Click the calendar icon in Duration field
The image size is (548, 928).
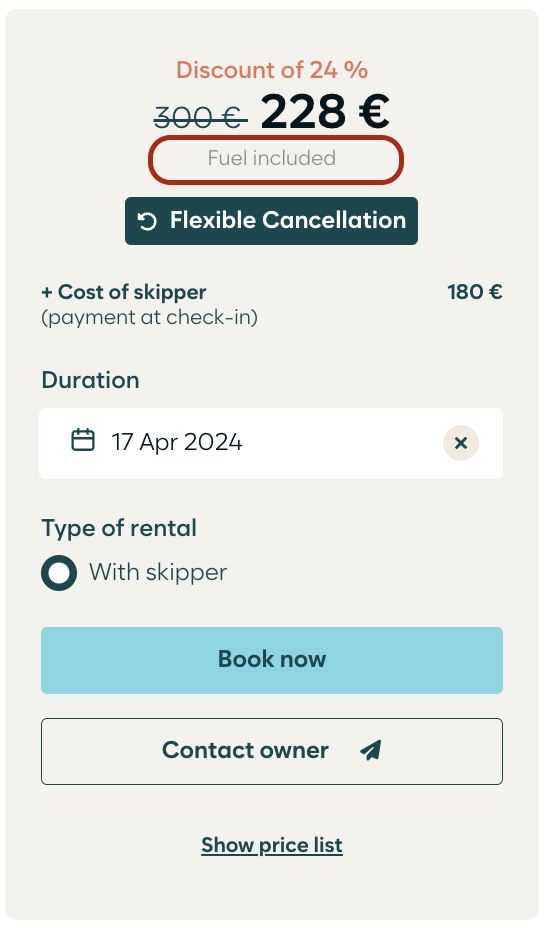pyautogui.click(x=83, y=440)
